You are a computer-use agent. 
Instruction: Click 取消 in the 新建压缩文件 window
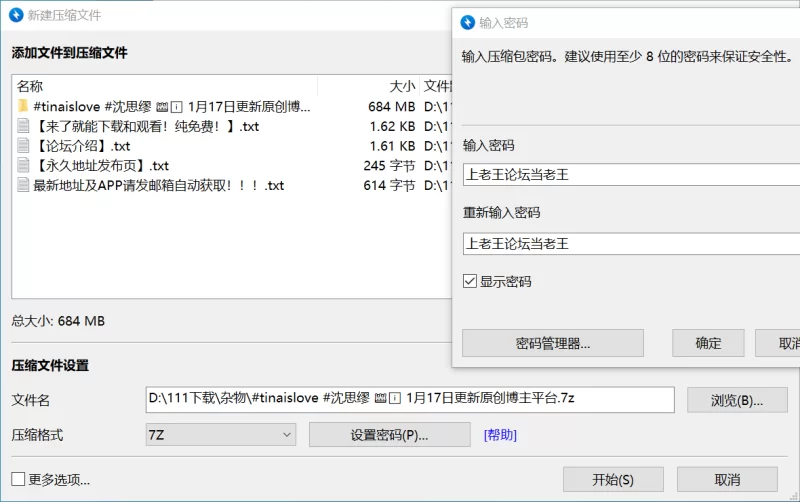click(x=727, y=480)
